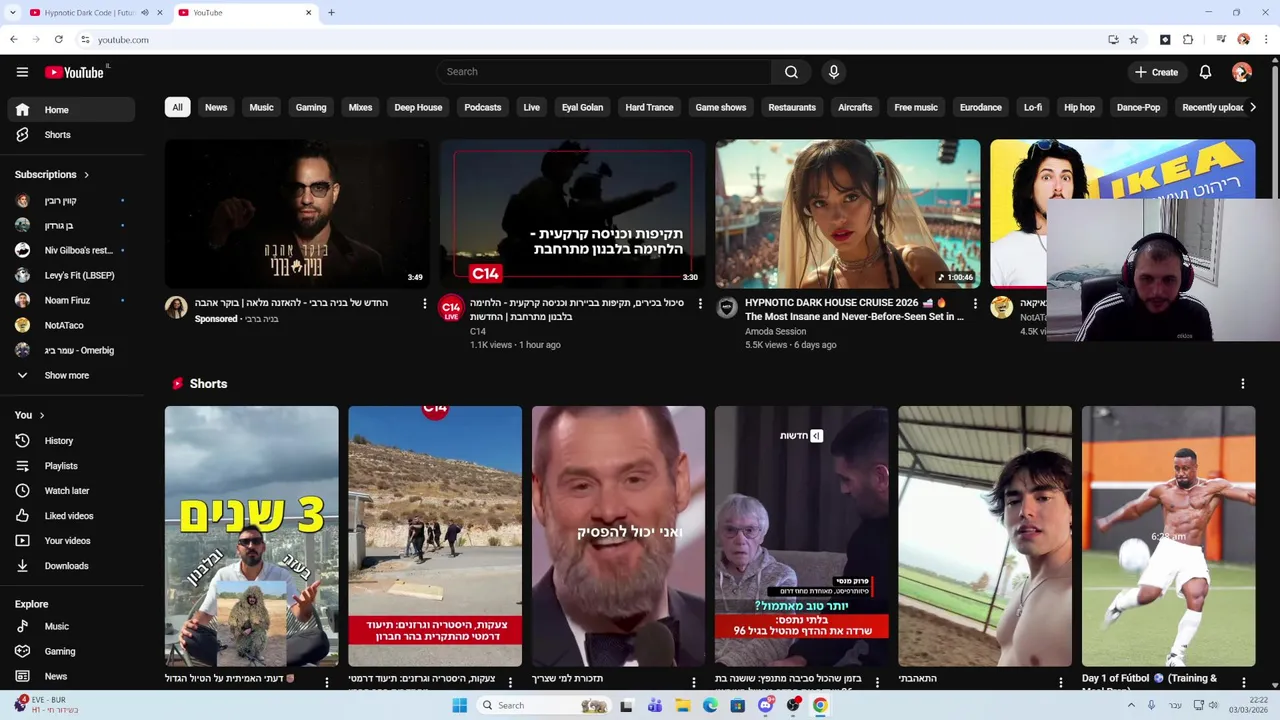Screen dimensions: 1280x720
Task: Open the account avatar menu
Action: [x=1241, y=72]
